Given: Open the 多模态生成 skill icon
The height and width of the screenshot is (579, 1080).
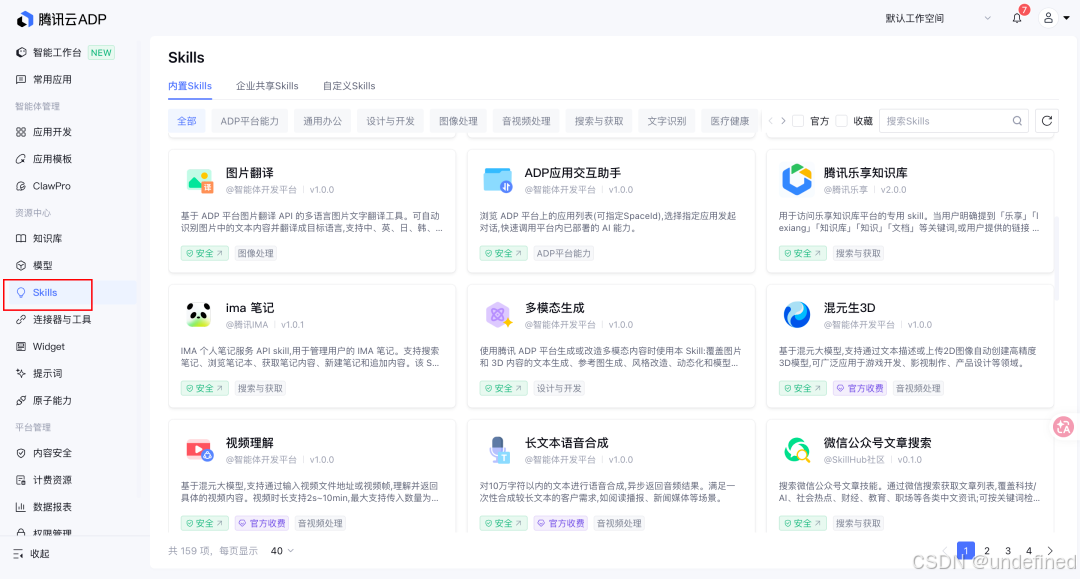Looking at the screenshot, I should coord(498,315).
